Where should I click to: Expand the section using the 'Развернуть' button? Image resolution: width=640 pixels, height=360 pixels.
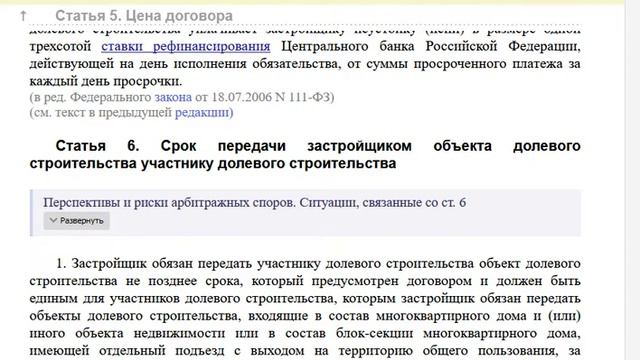coord(76,220)
